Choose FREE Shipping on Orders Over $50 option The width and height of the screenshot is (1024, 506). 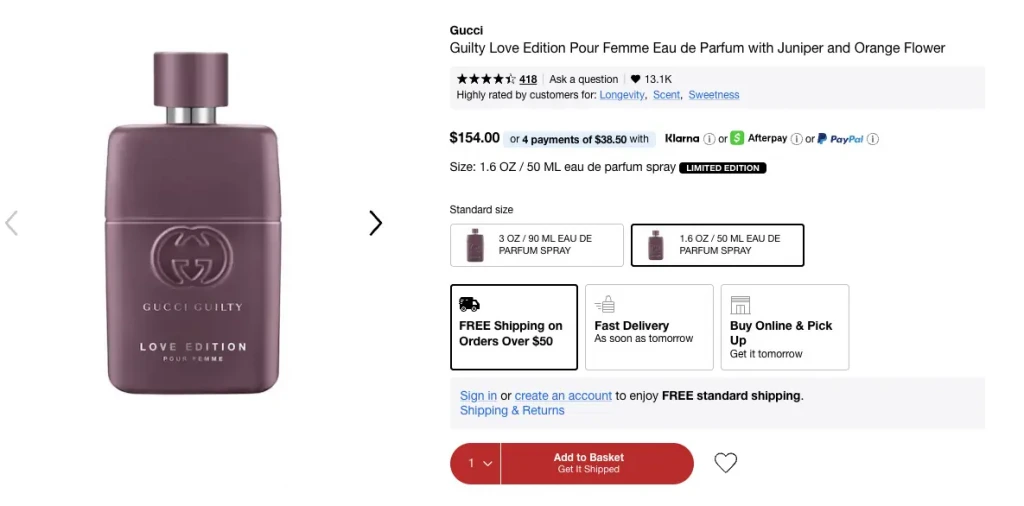(514, 327)
